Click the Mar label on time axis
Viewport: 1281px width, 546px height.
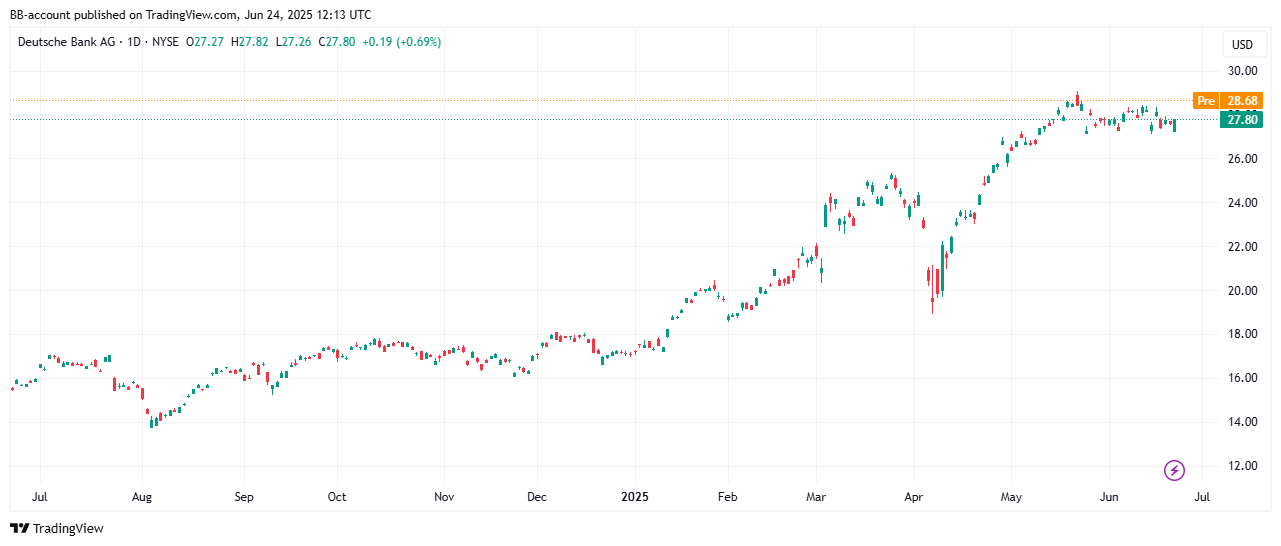(817, 497)
